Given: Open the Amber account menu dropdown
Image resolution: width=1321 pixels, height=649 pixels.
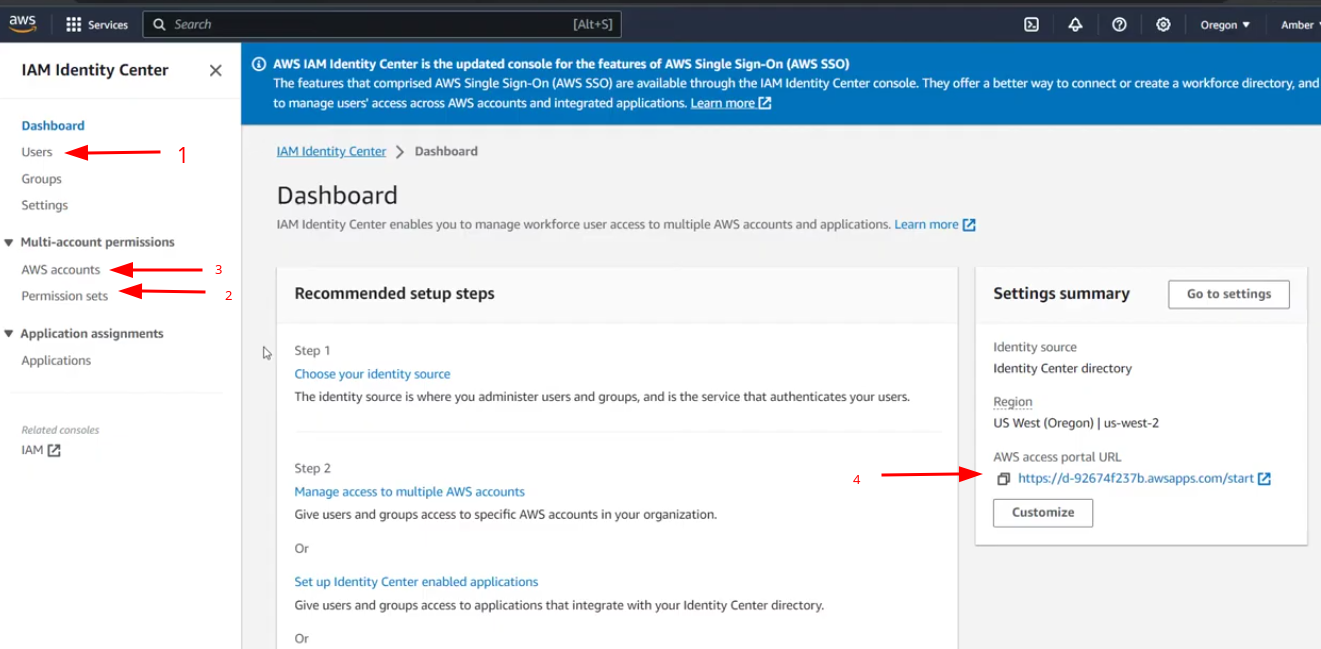Looking at the screenshot, I should click(x=1299, y=25).
